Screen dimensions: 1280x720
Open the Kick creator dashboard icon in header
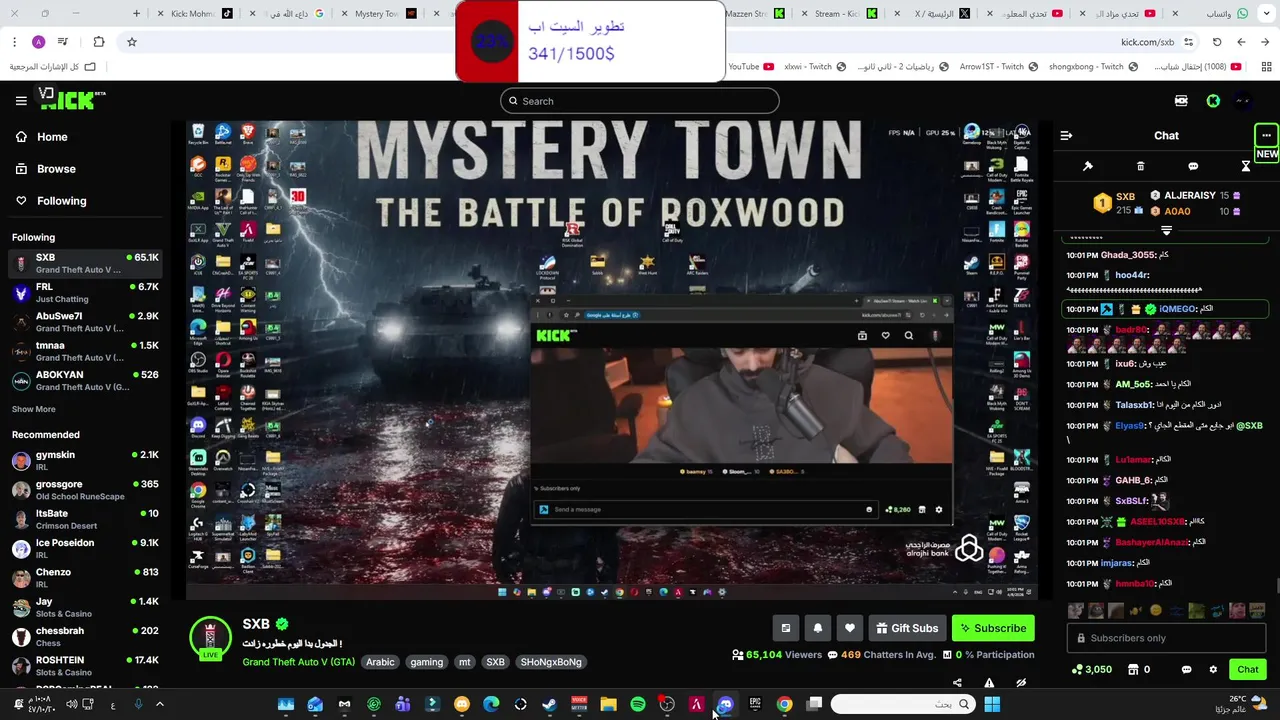coord(1181,101)
